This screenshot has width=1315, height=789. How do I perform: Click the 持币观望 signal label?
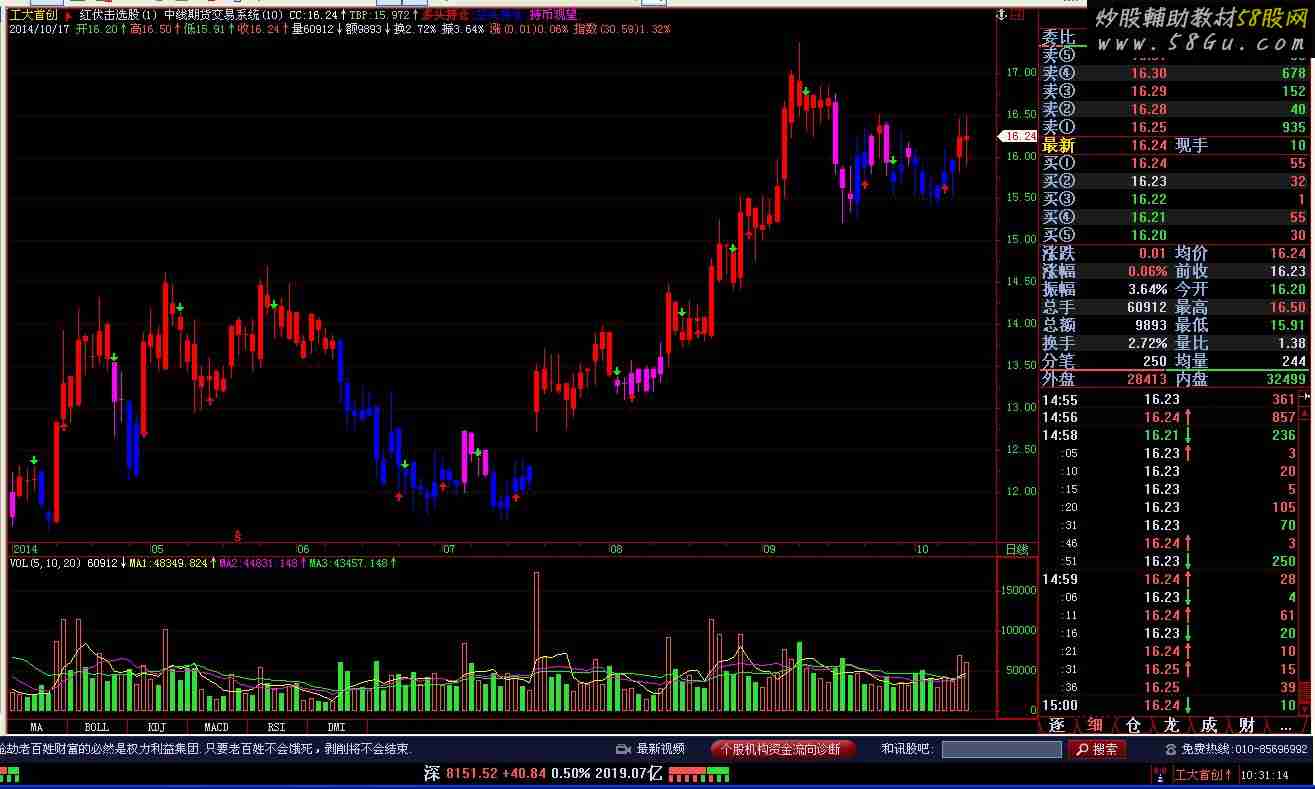pos(554,16)
